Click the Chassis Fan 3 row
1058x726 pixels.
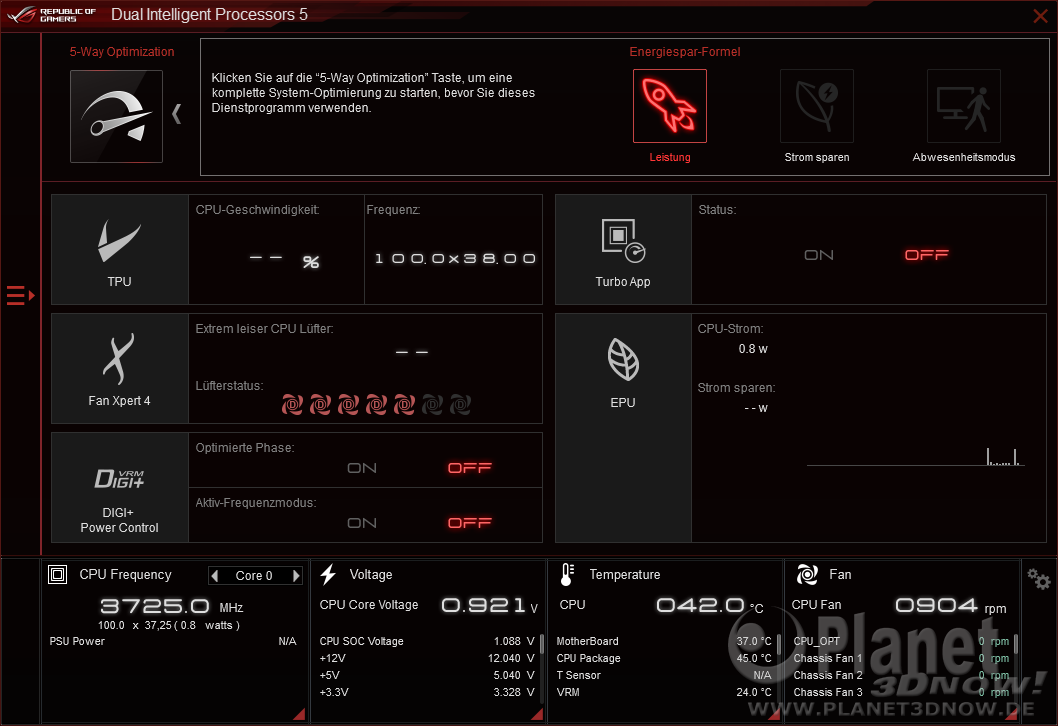[901, 692]
